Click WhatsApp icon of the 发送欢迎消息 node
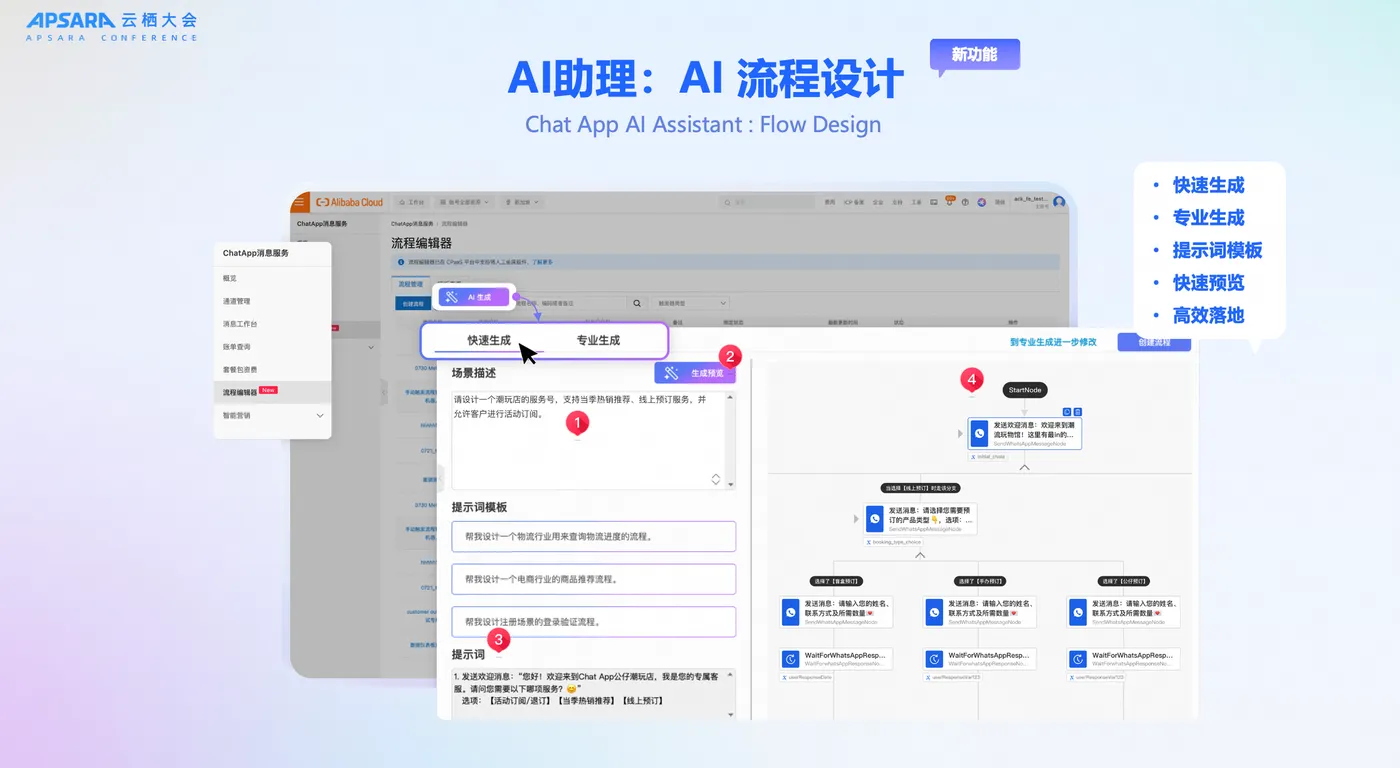The width and height of the screenshot is (1400, 768). [980, 433]
